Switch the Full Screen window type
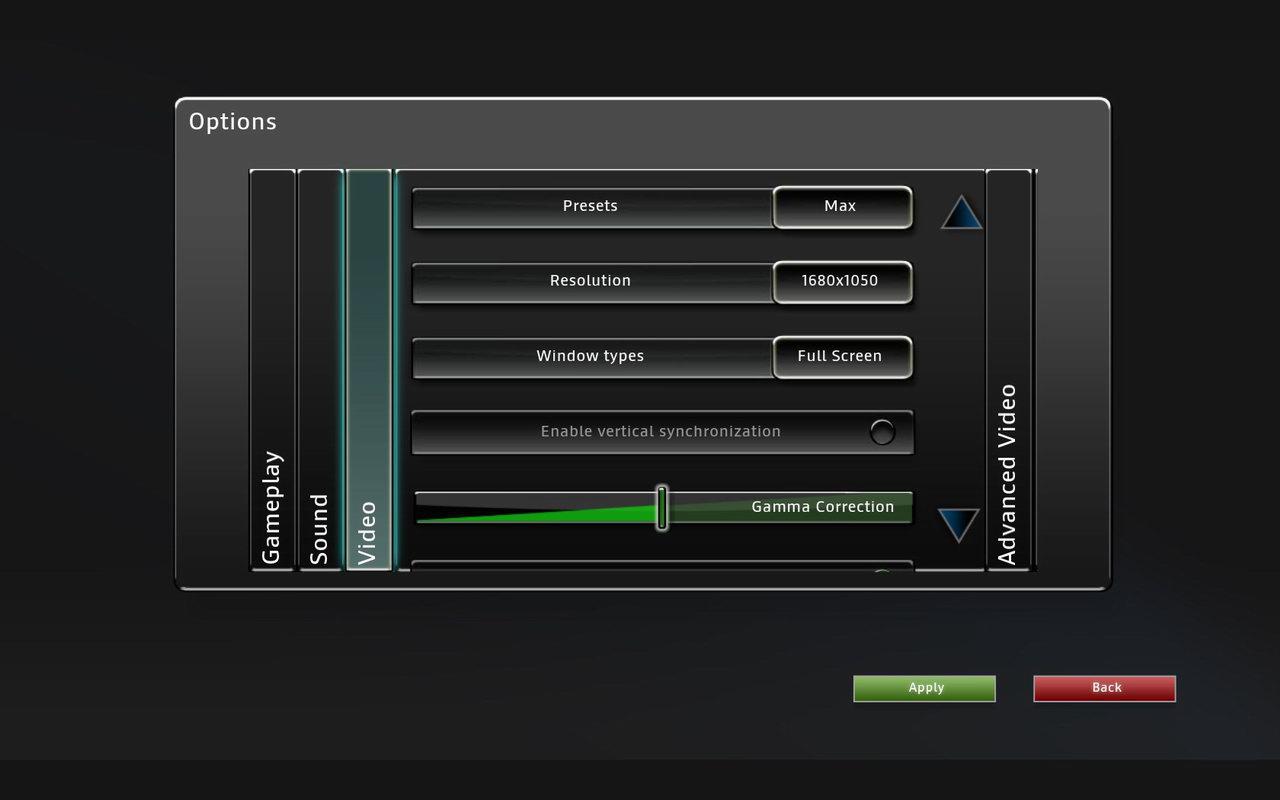 [842, 357]
